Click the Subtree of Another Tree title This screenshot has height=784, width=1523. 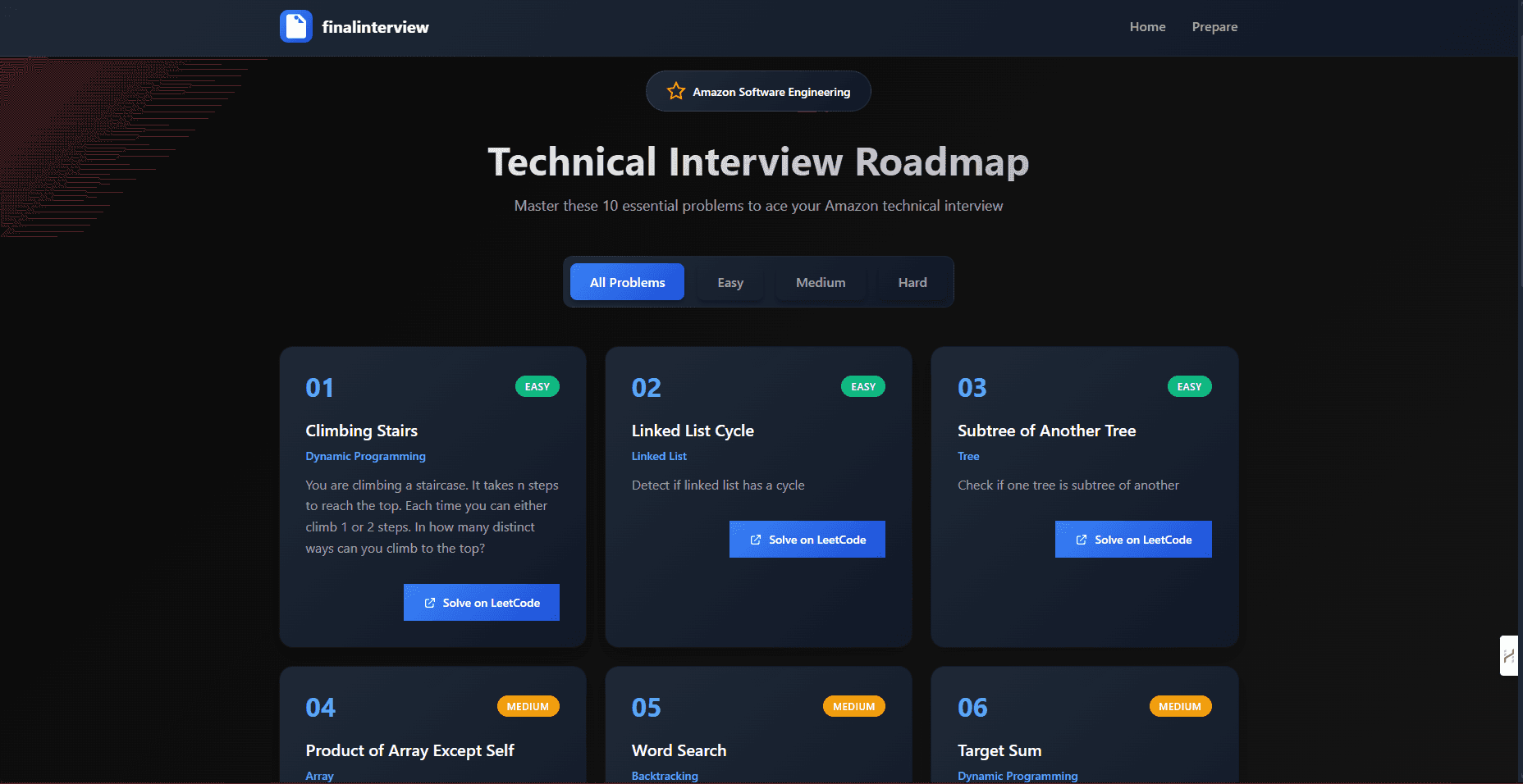click(1046, 431)
